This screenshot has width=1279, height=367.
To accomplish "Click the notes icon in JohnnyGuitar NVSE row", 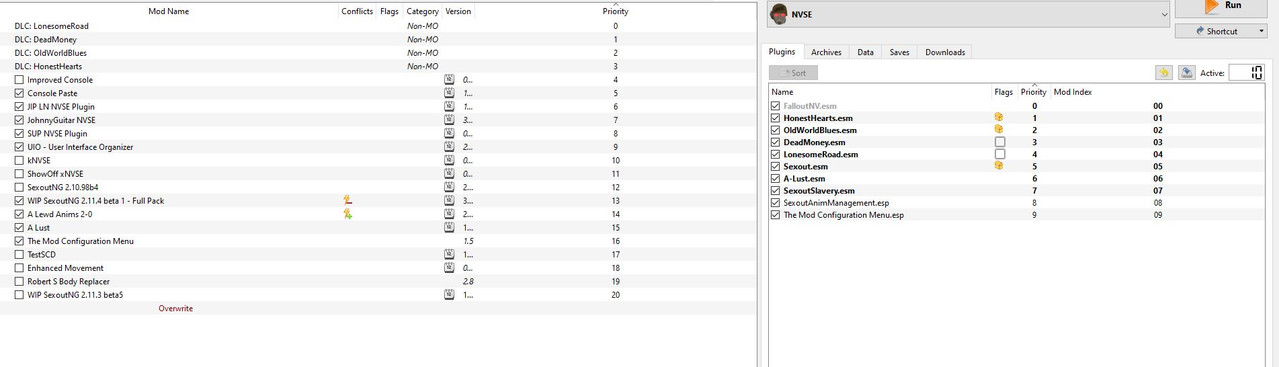I will click(x=450, y=120).
